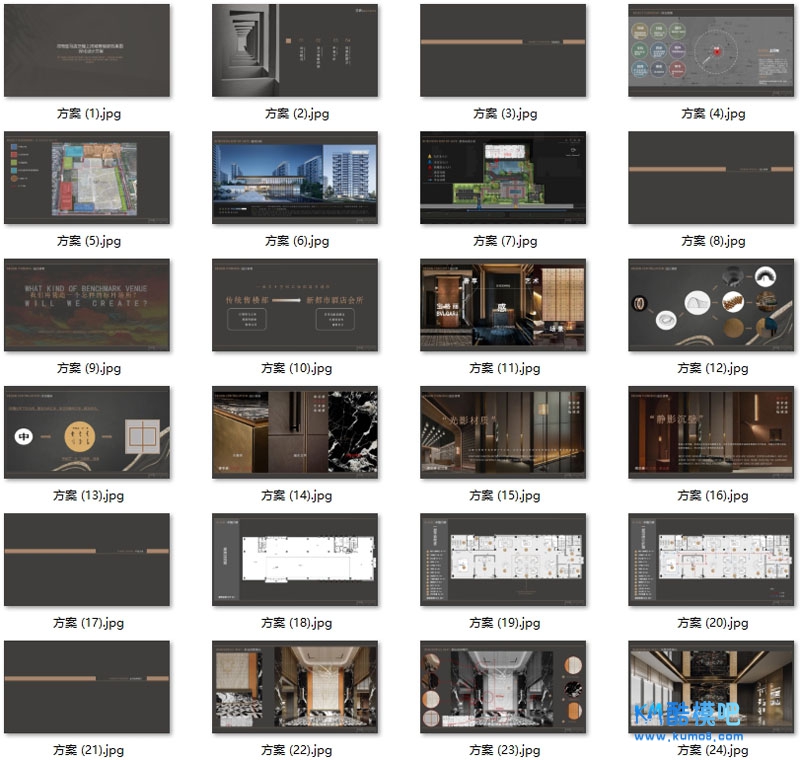800x760 pixels.
Task: Choose the 方案 (7).jpg landscape plan thumbnail
Action: [x=503, y=178]
